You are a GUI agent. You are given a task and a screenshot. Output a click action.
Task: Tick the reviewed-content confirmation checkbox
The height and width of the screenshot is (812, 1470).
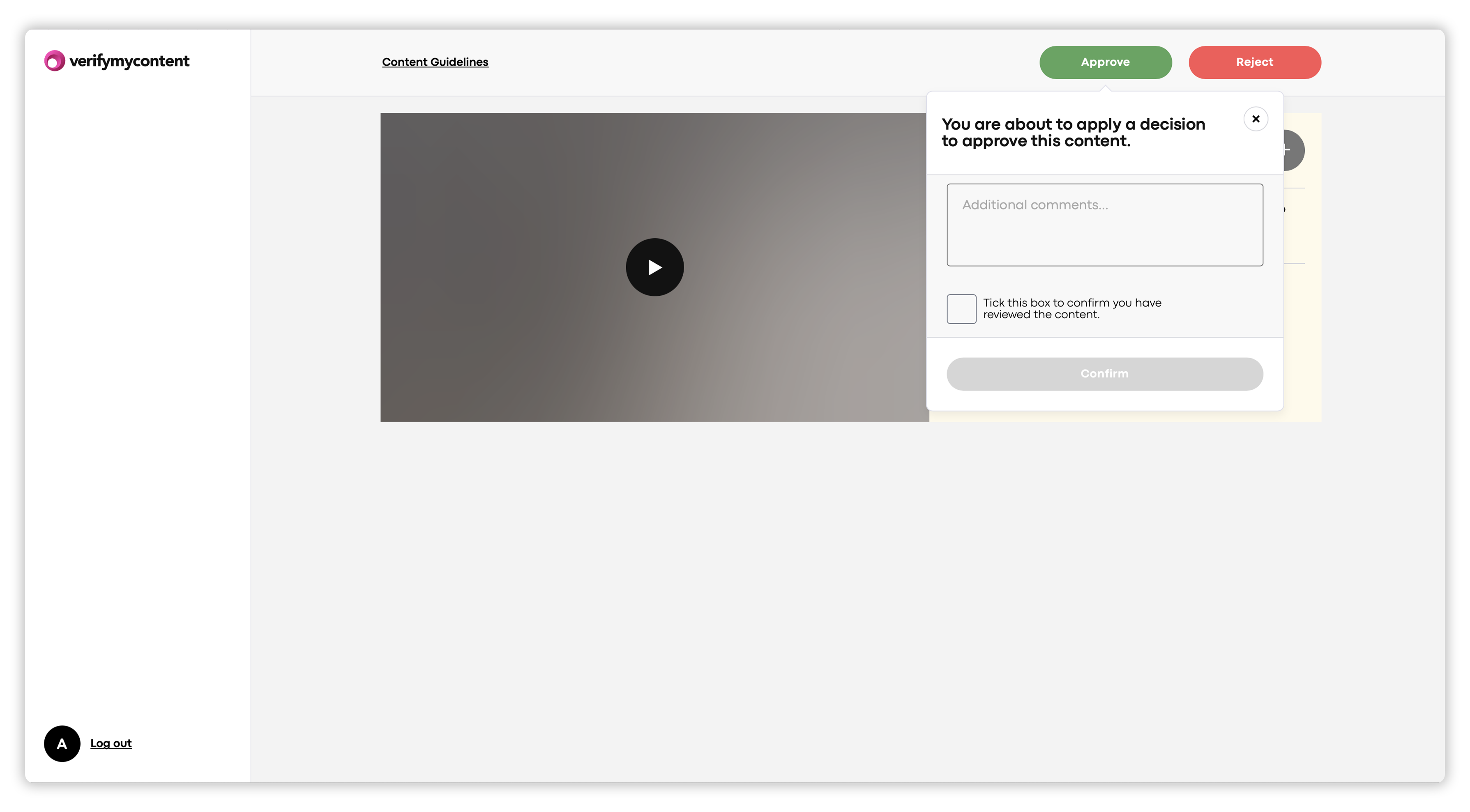coord(961,309)
